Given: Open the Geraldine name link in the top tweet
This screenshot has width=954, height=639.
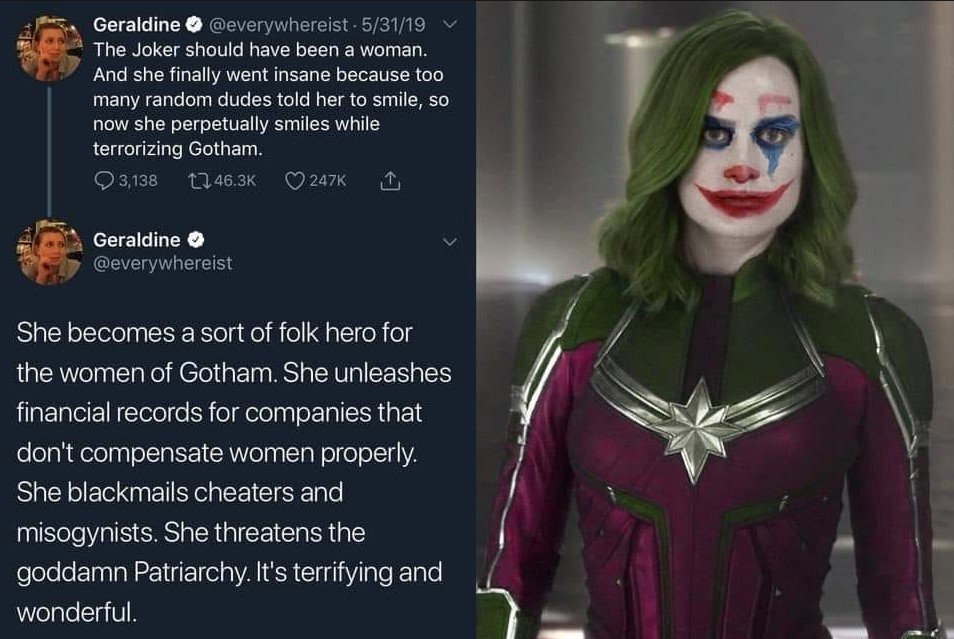Looking at the screenshot, I should point(137,22).
